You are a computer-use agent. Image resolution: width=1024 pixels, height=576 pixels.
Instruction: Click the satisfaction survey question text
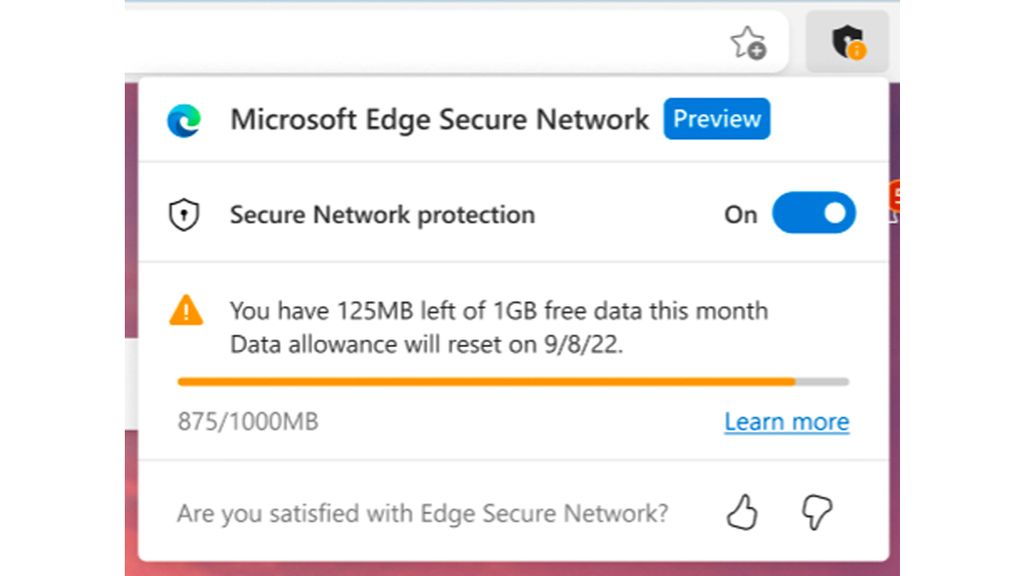(x=423, y=512)
